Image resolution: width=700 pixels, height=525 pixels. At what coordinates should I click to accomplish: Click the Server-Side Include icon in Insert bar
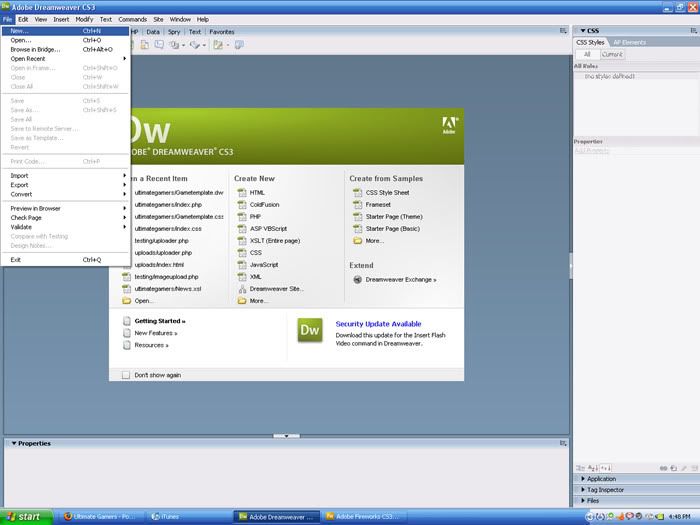pos(144,45)
